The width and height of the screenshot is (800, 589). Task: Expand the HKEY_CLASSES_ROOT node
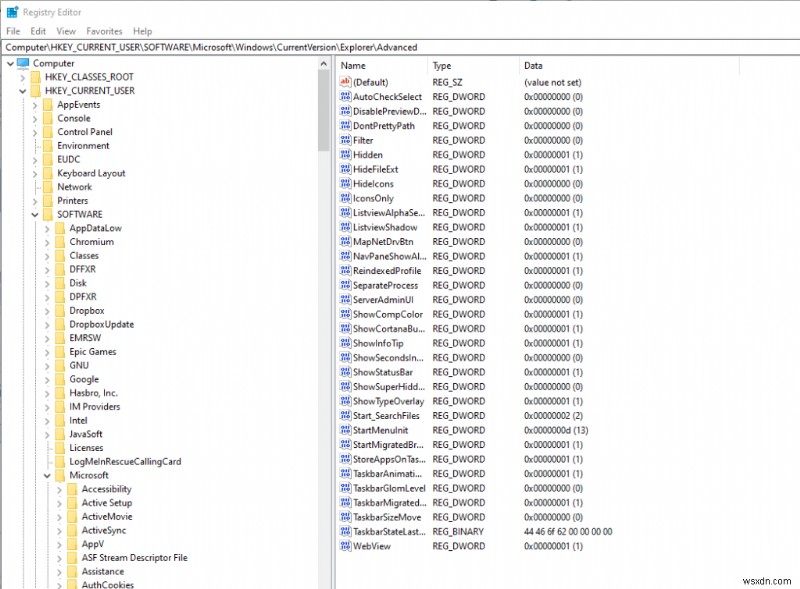(24, 76)
